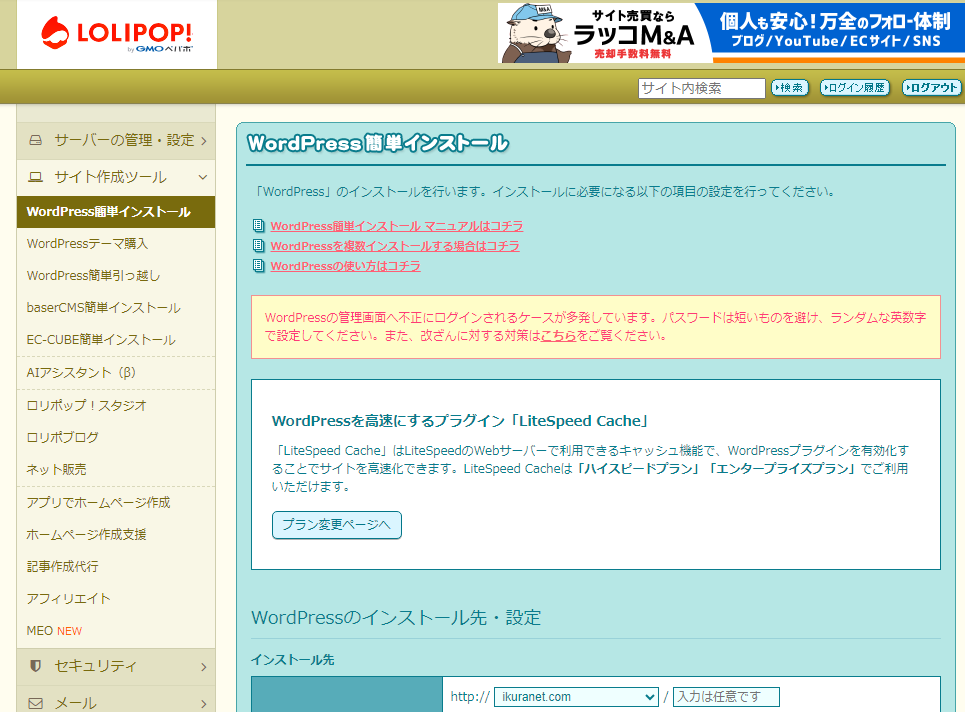The width and height of the screenshot is (965, 712).
Task: Open baserCMS簡単インストール from sidebar
Action: pyautogui.click(x=103, y=308)
